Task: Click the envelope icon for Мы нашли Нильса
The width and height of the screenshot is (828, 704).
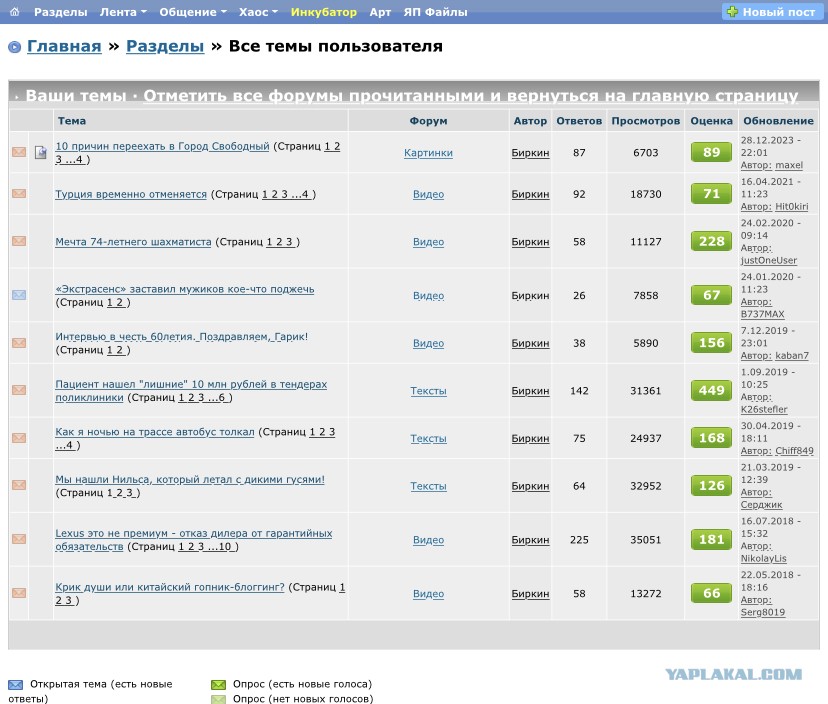Action: pyautogui.click(x=19, y=485)
